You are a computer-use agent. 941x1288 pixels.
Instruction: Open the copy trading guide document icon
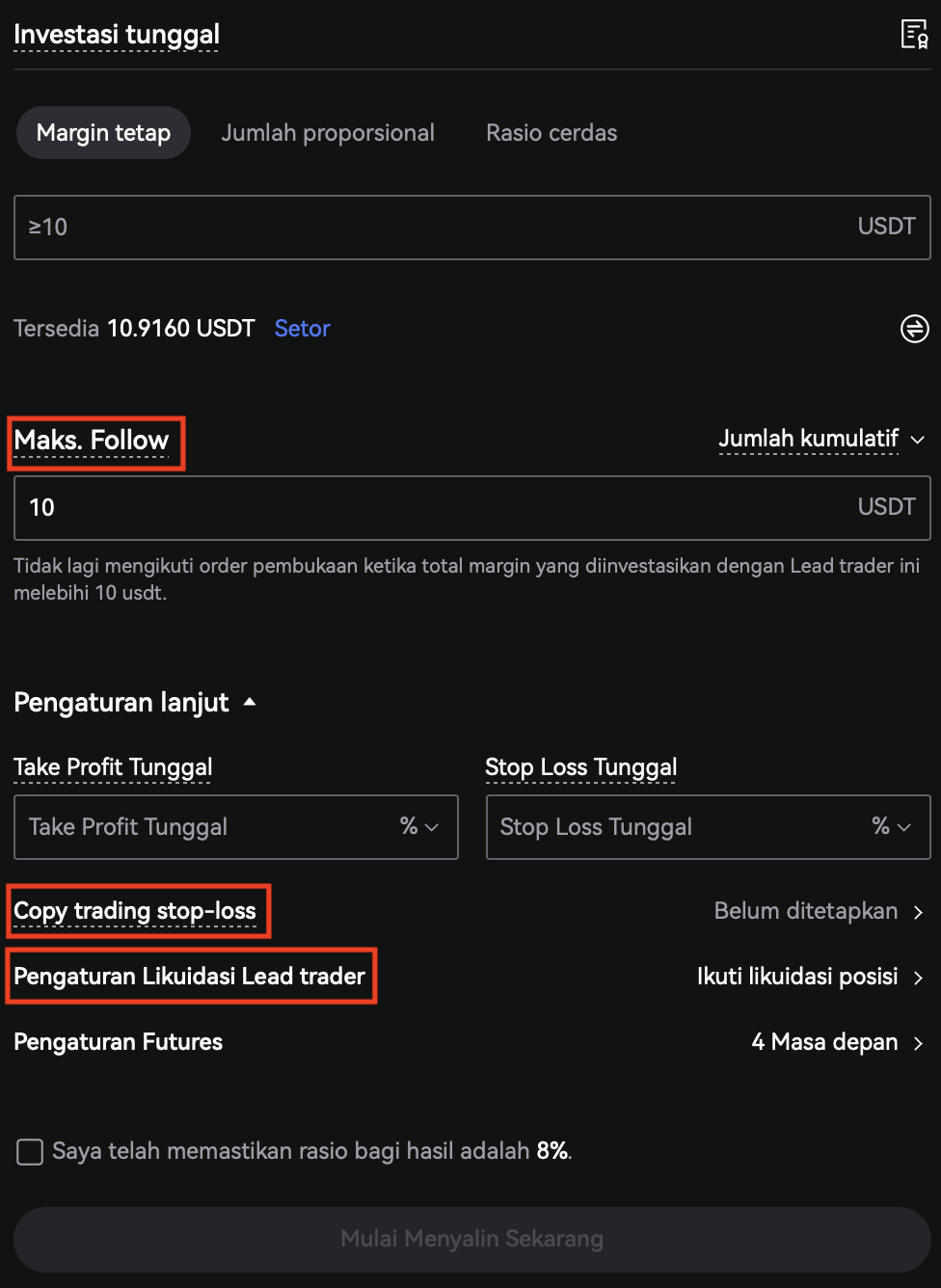914,35
